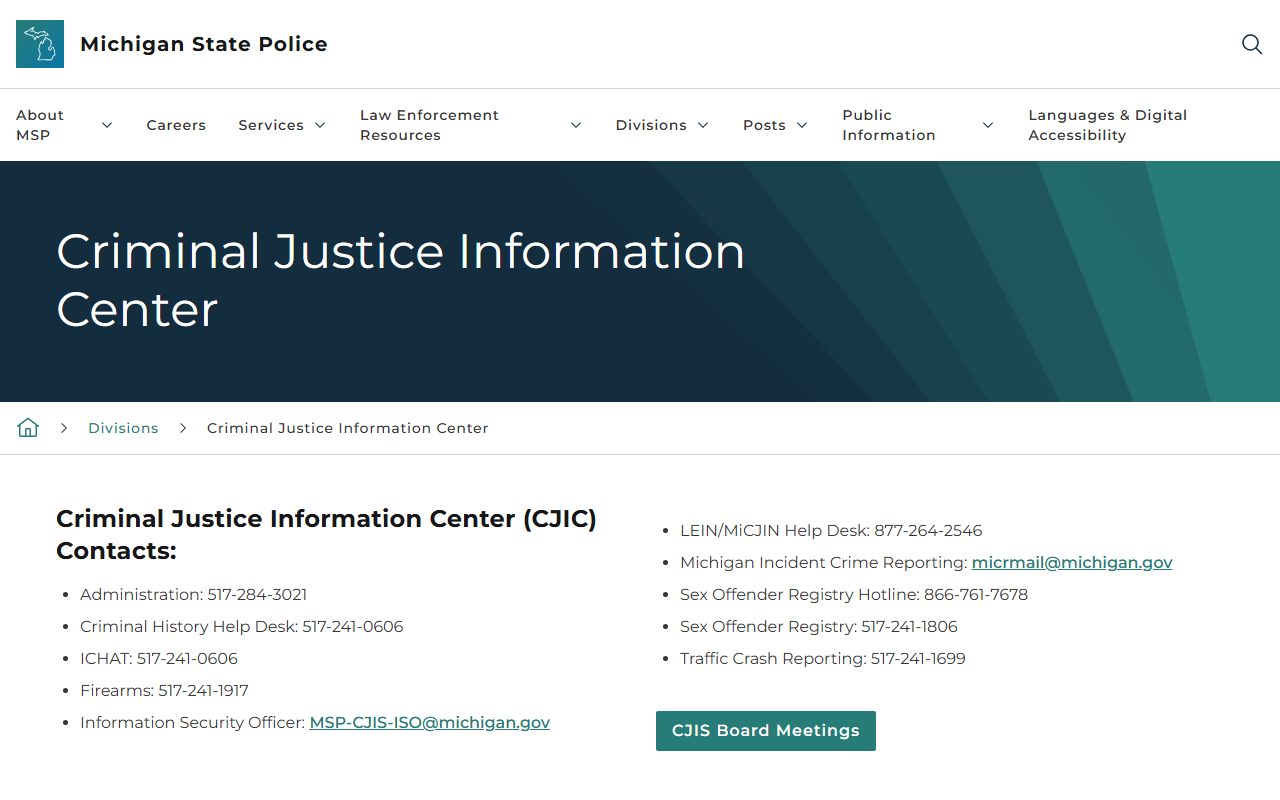
Task: Click Traffic Crash Reporting: 517-241-1699
Action: (x=823, y=658)
